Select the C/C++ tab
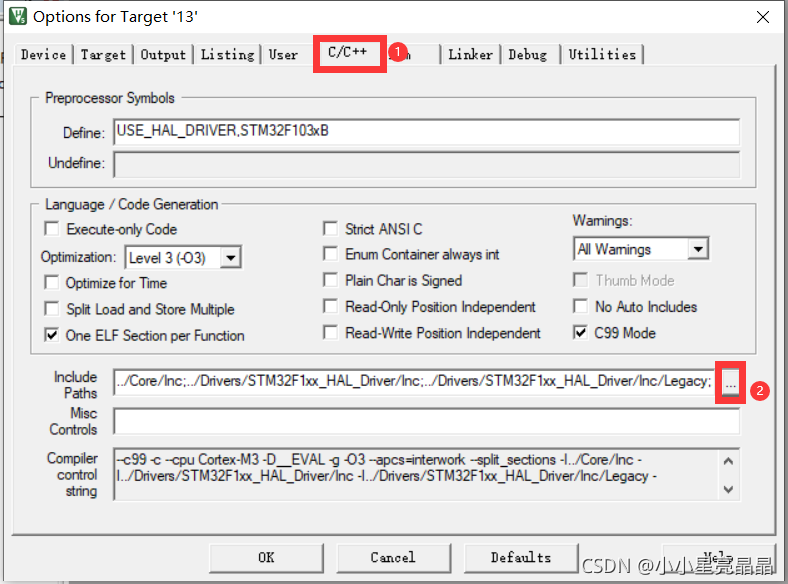The height and width of the screenshot is (584, 788). [348, 52]
